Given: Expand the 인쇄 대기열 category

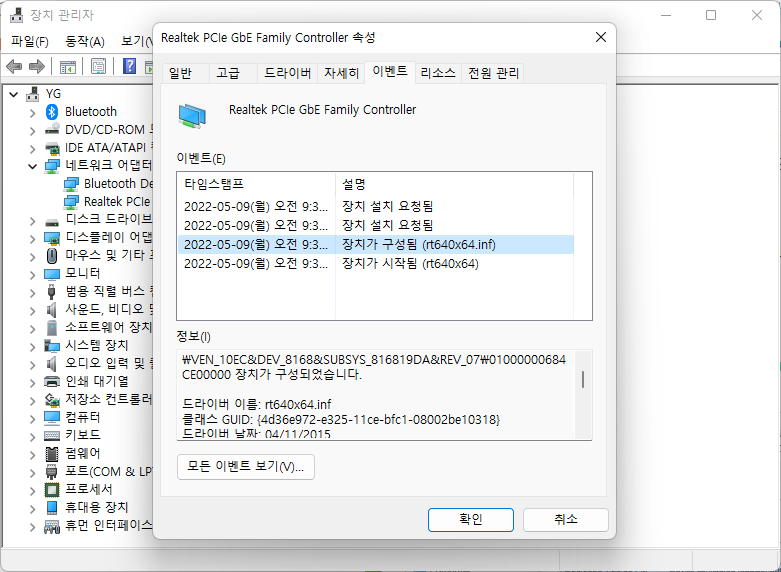Looking at the screenshot, I should (32, 383).
